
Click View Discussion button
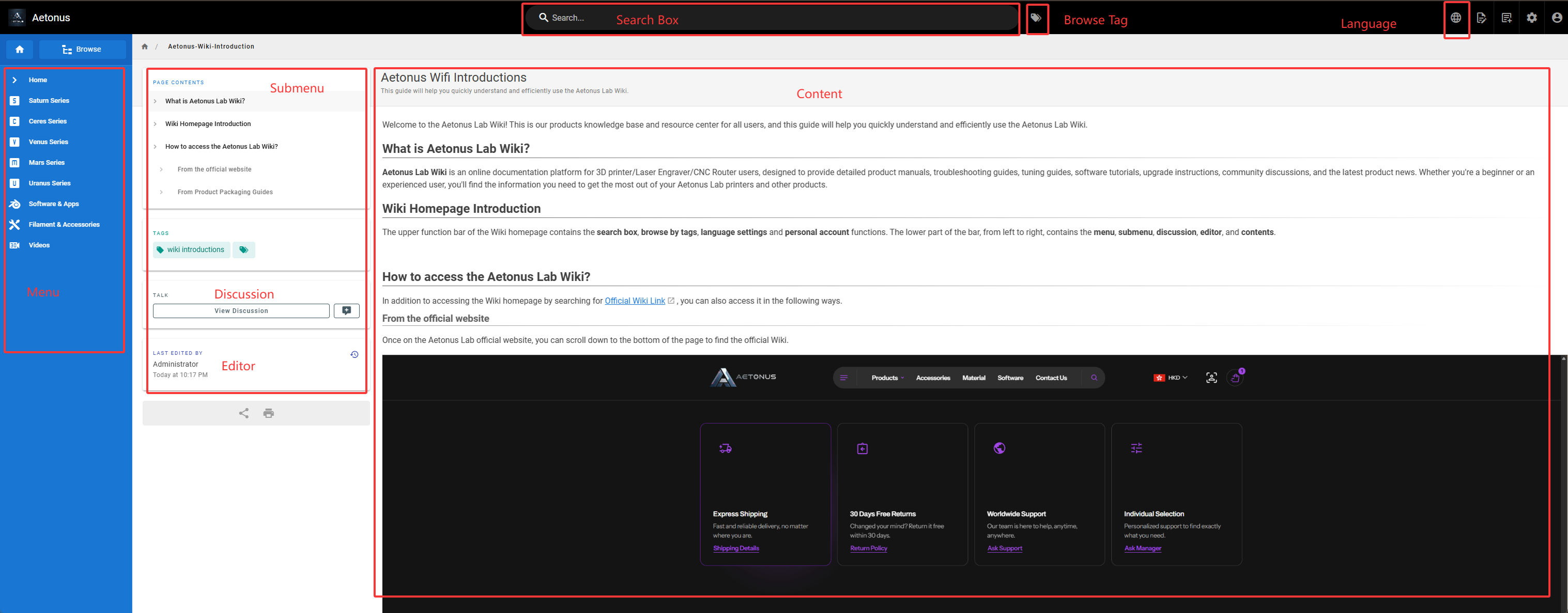(241, 311)
